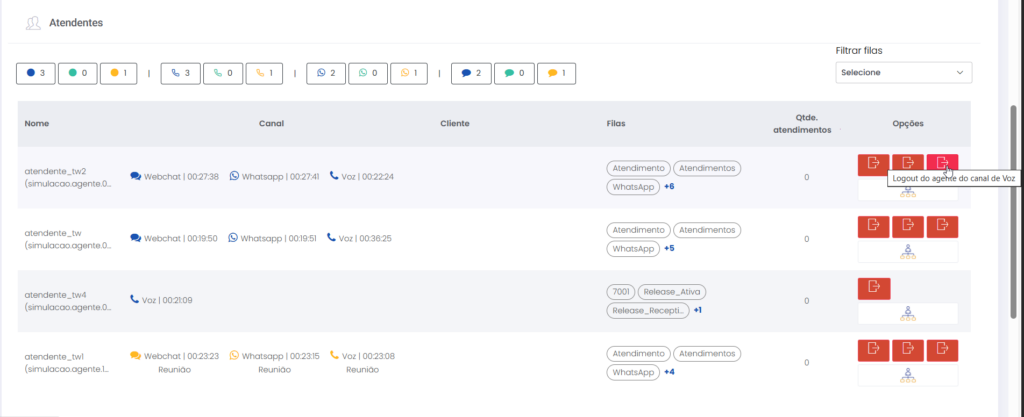Open queue hierarchy icon for atendente_tw1
The image size is (1024, 417).
click(907, 375)
